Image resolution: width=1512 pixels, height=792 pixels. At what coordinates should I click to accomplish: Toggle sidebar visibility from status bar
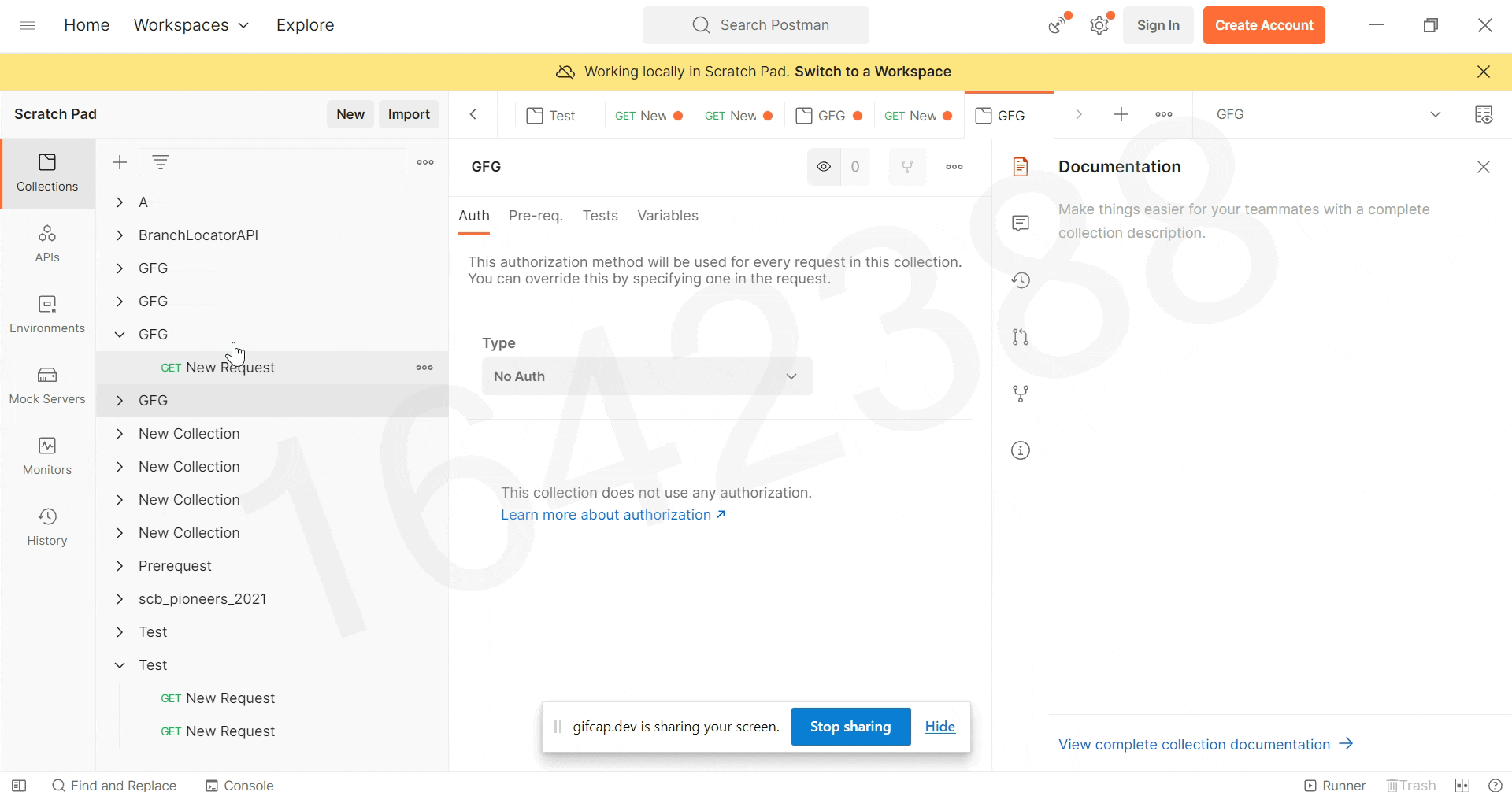20,785
